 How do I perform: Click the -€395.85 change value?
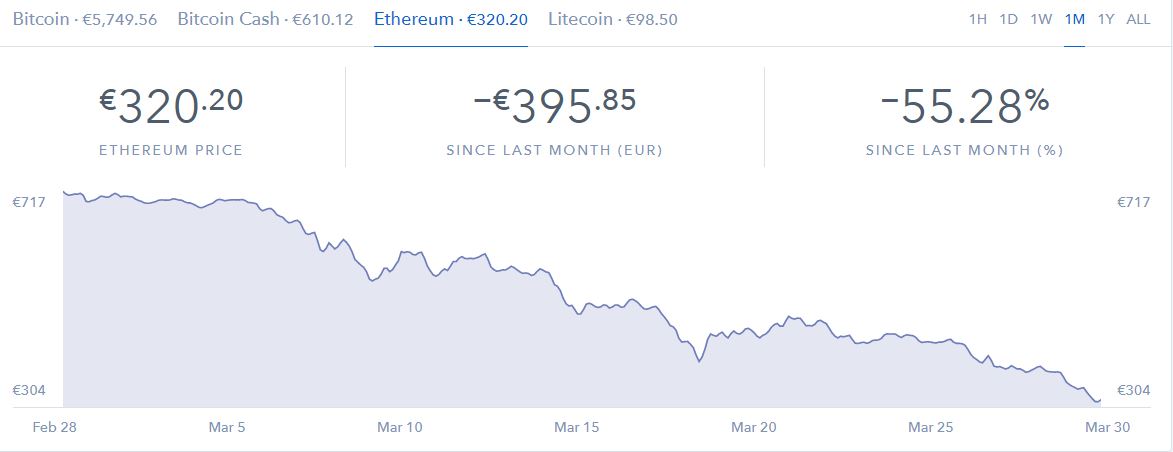[554, 107]
